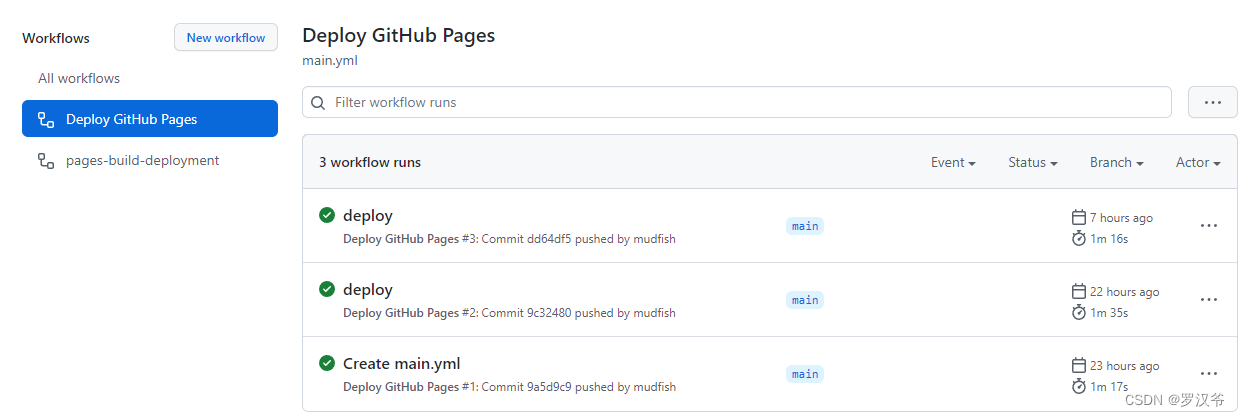Open the Actor filter dropdown

[1197, 162]
